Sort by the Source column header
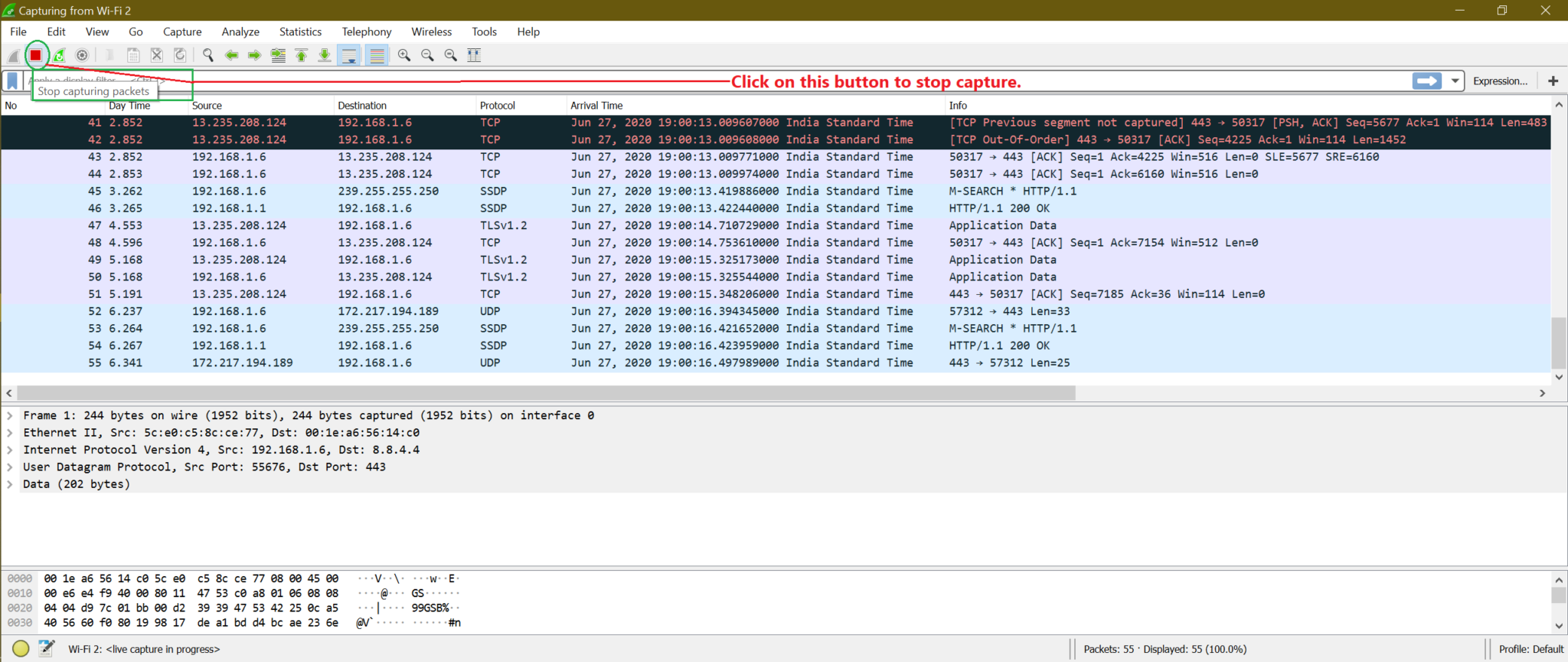This screenshot has width=1568, height=662. [261, 106]
